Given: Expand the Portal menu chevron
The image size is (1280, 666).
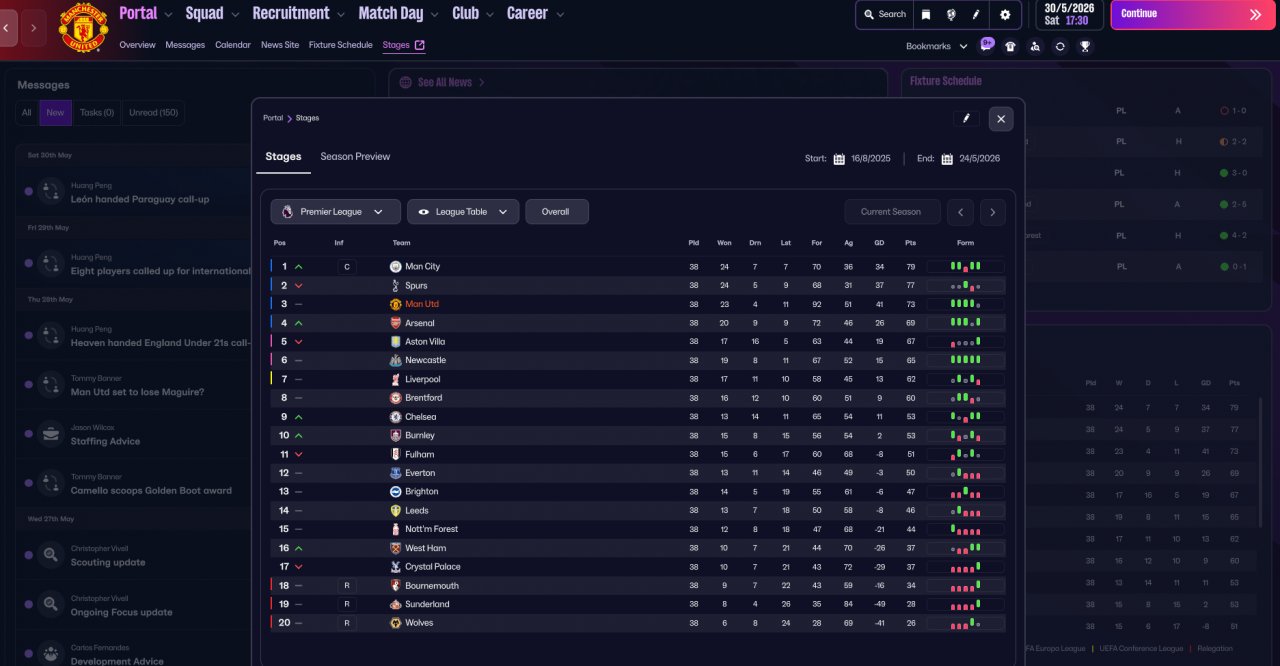Looking at the screenshot, I should [x=168, y=15].
